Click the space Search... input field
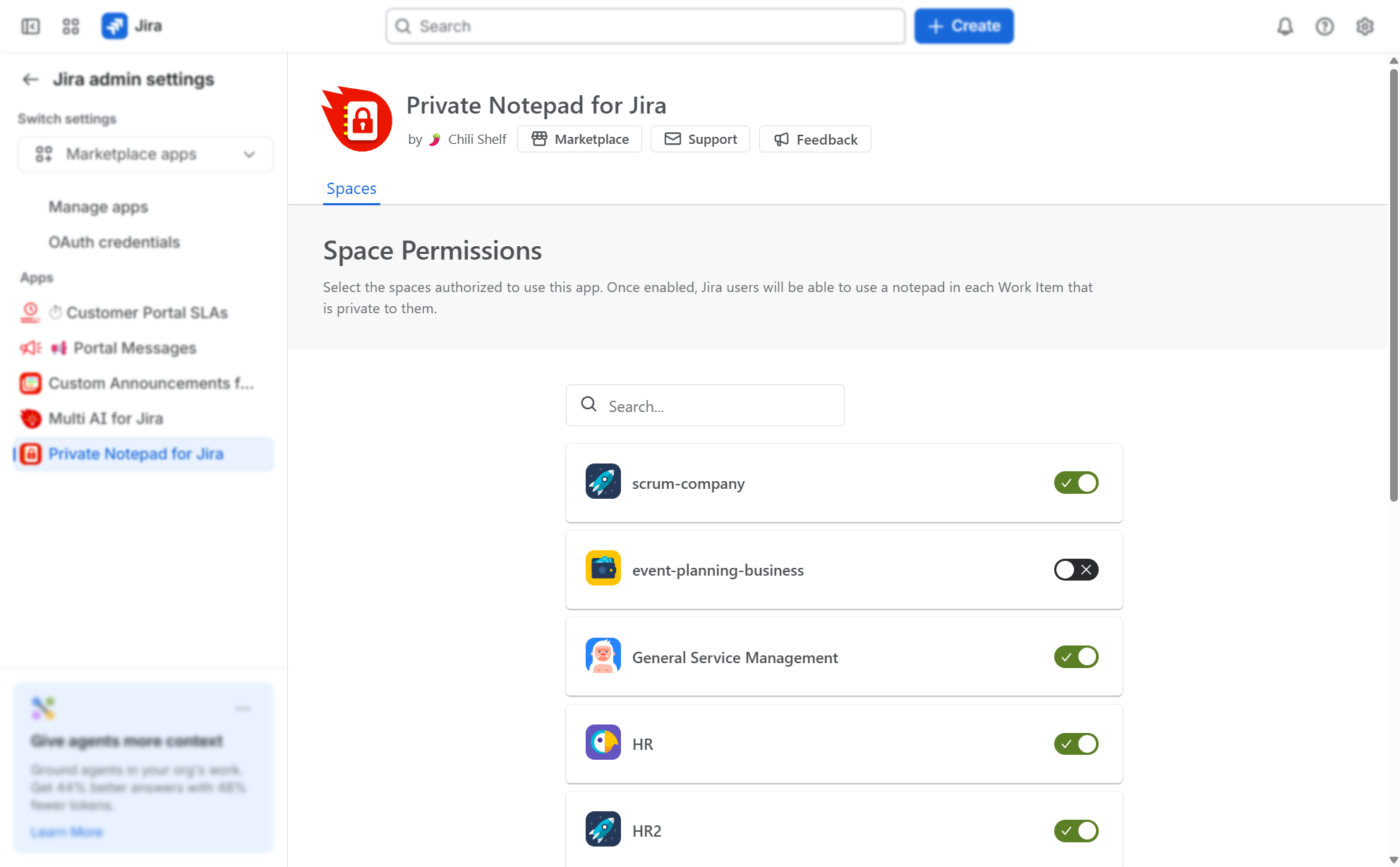Viewport: 1400px width, 867px height. click(705, 406)
